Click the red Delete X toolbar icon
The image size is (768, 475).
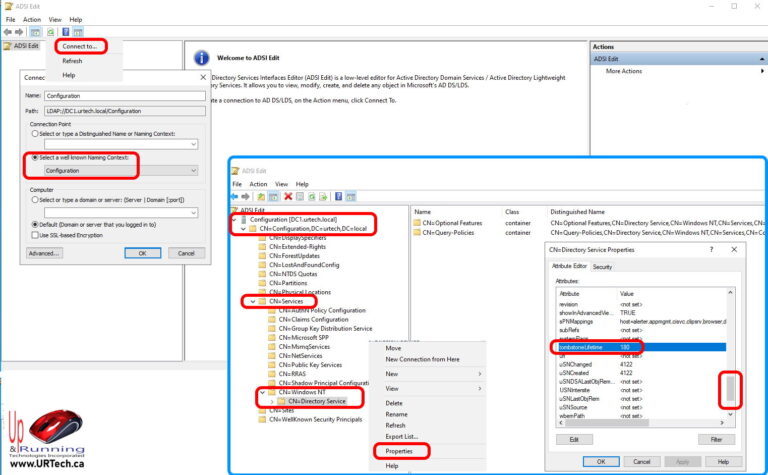click(289, 197)
